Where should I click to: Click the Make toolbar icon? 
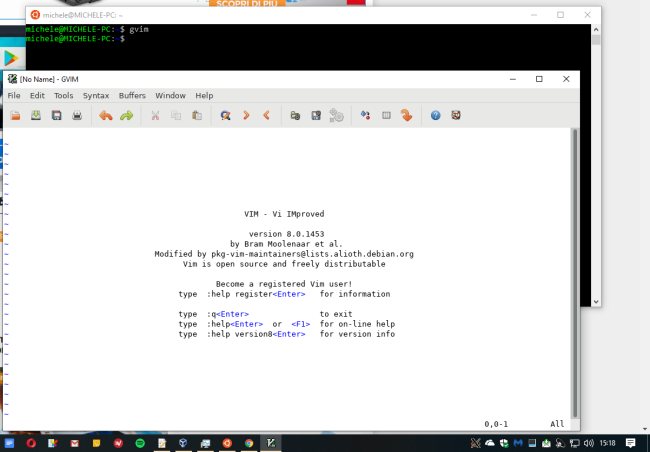365,115
